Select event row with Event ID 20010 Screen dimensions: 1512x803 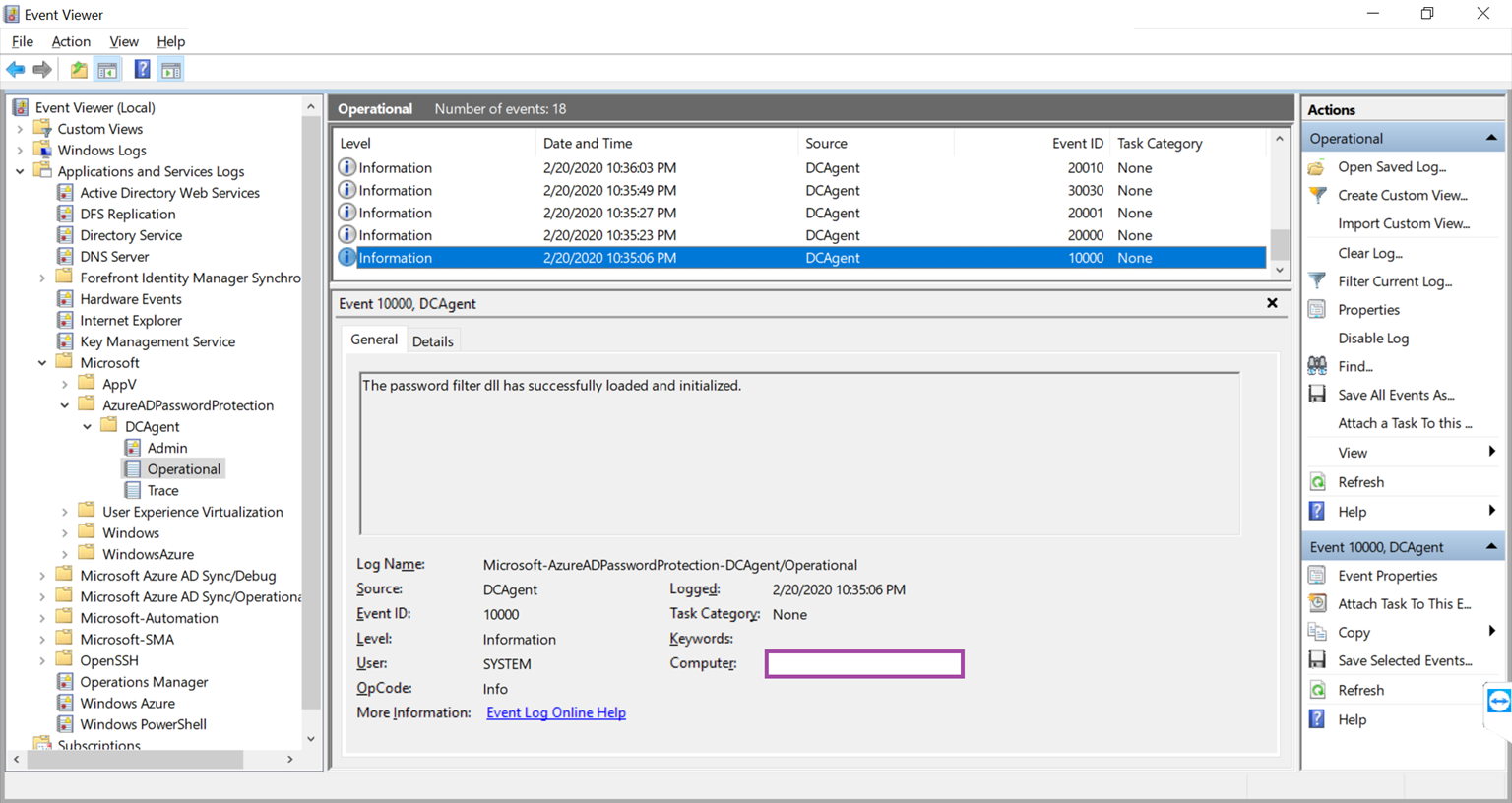[800, 168]
